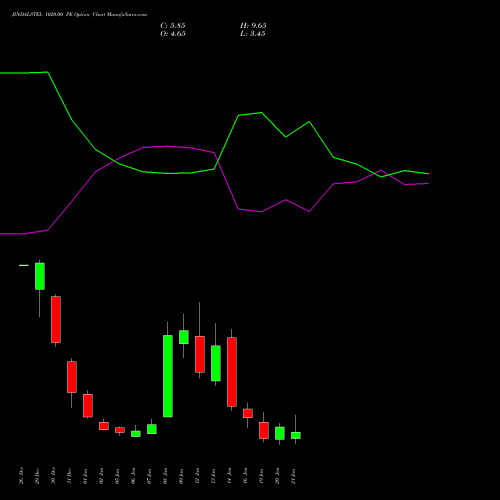Select the 21 Jan date label
This screenshot has height=500, width=500.
coord(294,476)
